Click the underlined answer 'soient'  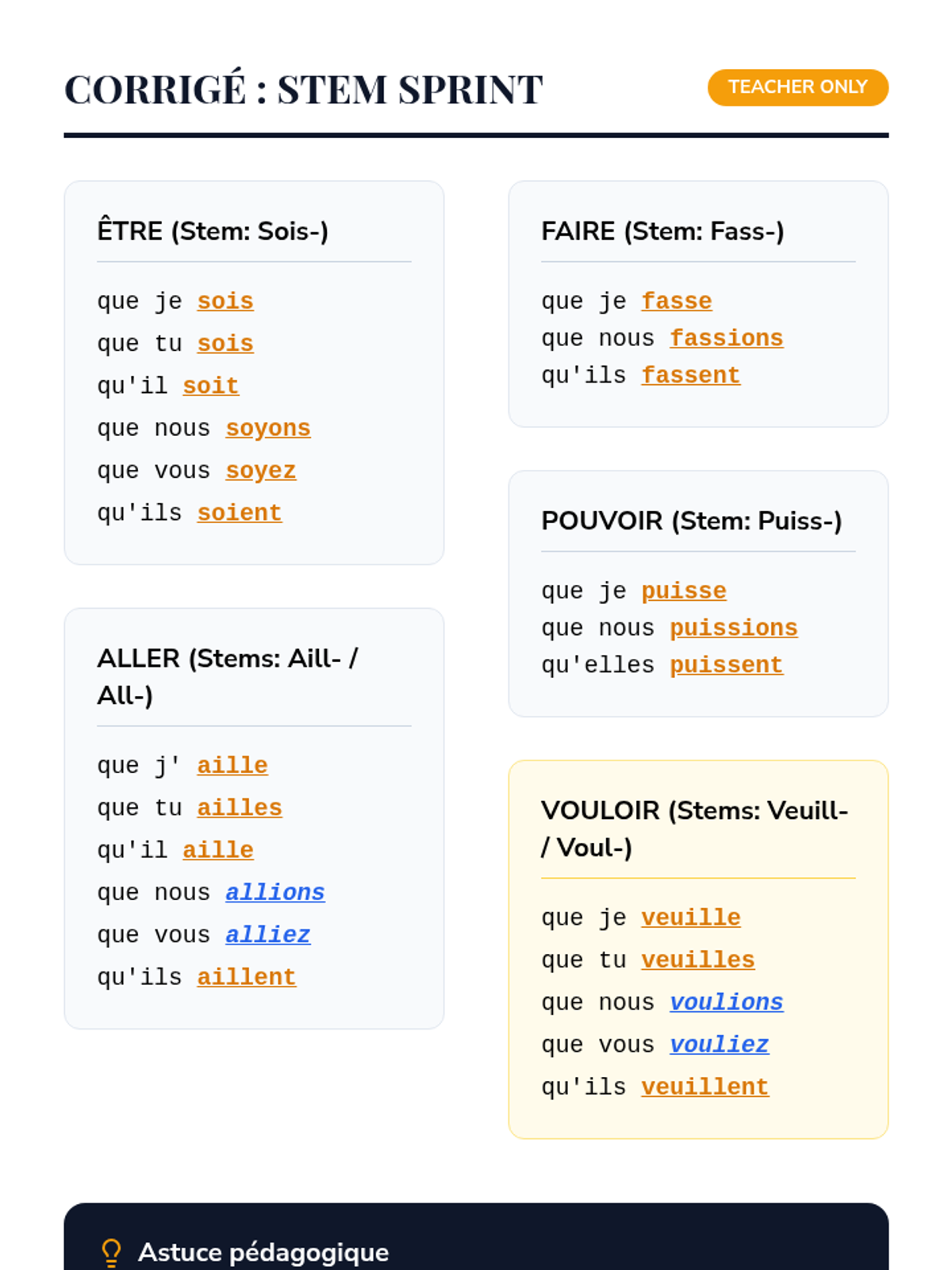click(240, 514)
